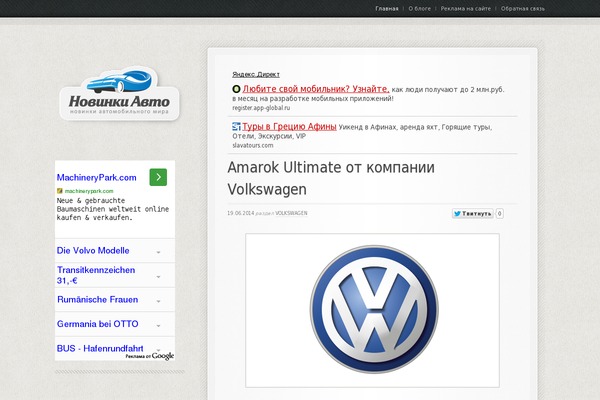Open Die Volvo Modelle ad link
The image size is (600, 400).
[93, 251]
